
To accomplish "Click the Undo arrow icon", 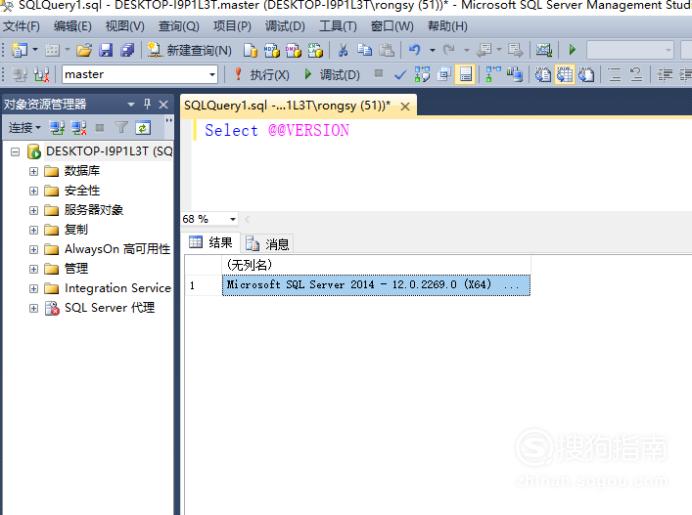I will click(414, 50).
